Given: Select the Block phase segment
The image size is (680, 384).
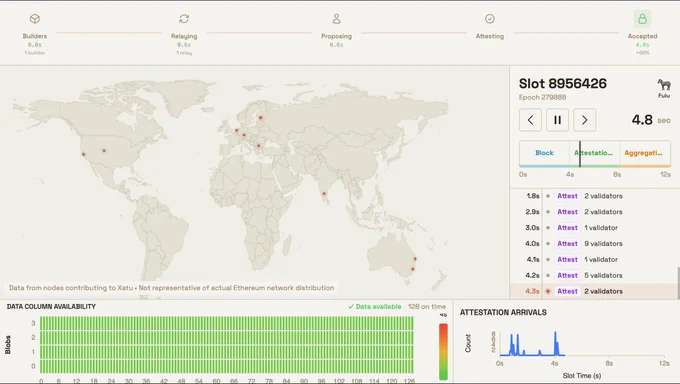Looking at the screenshot, I should [544, 153].
